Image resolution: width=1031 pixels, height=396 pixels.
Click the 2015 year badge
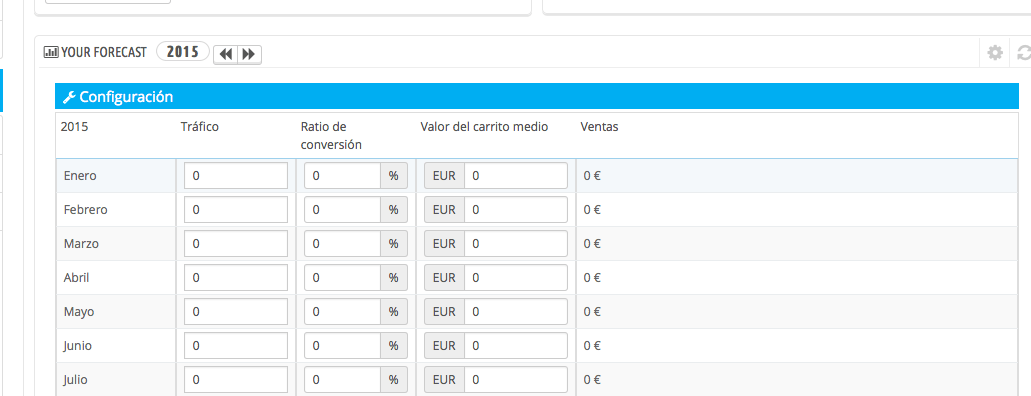pyautogui.click(x=183, y=51)
